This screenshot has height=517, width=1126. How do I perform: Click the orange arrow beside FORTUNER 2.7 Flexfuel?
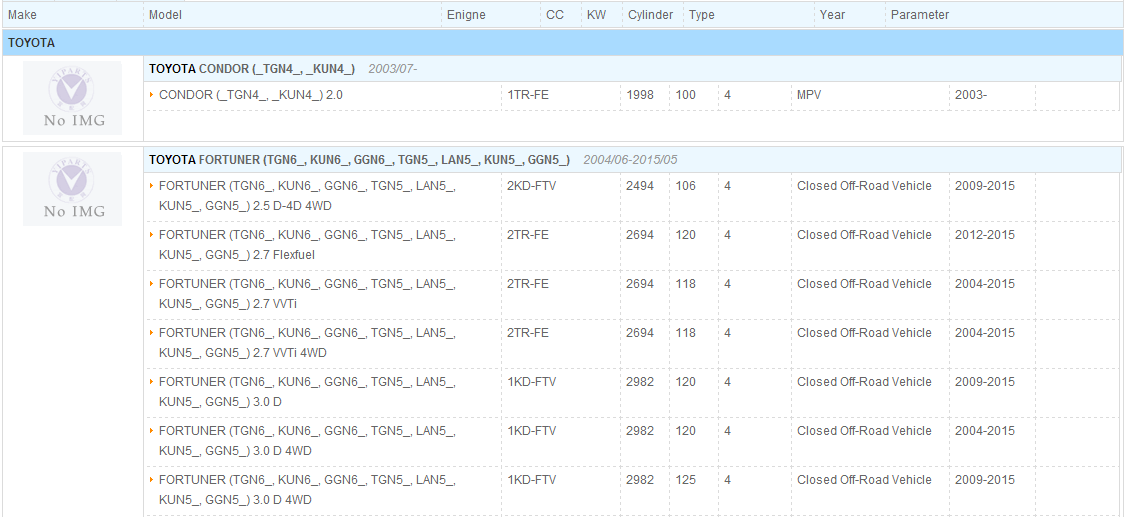[x=152, y=235]
